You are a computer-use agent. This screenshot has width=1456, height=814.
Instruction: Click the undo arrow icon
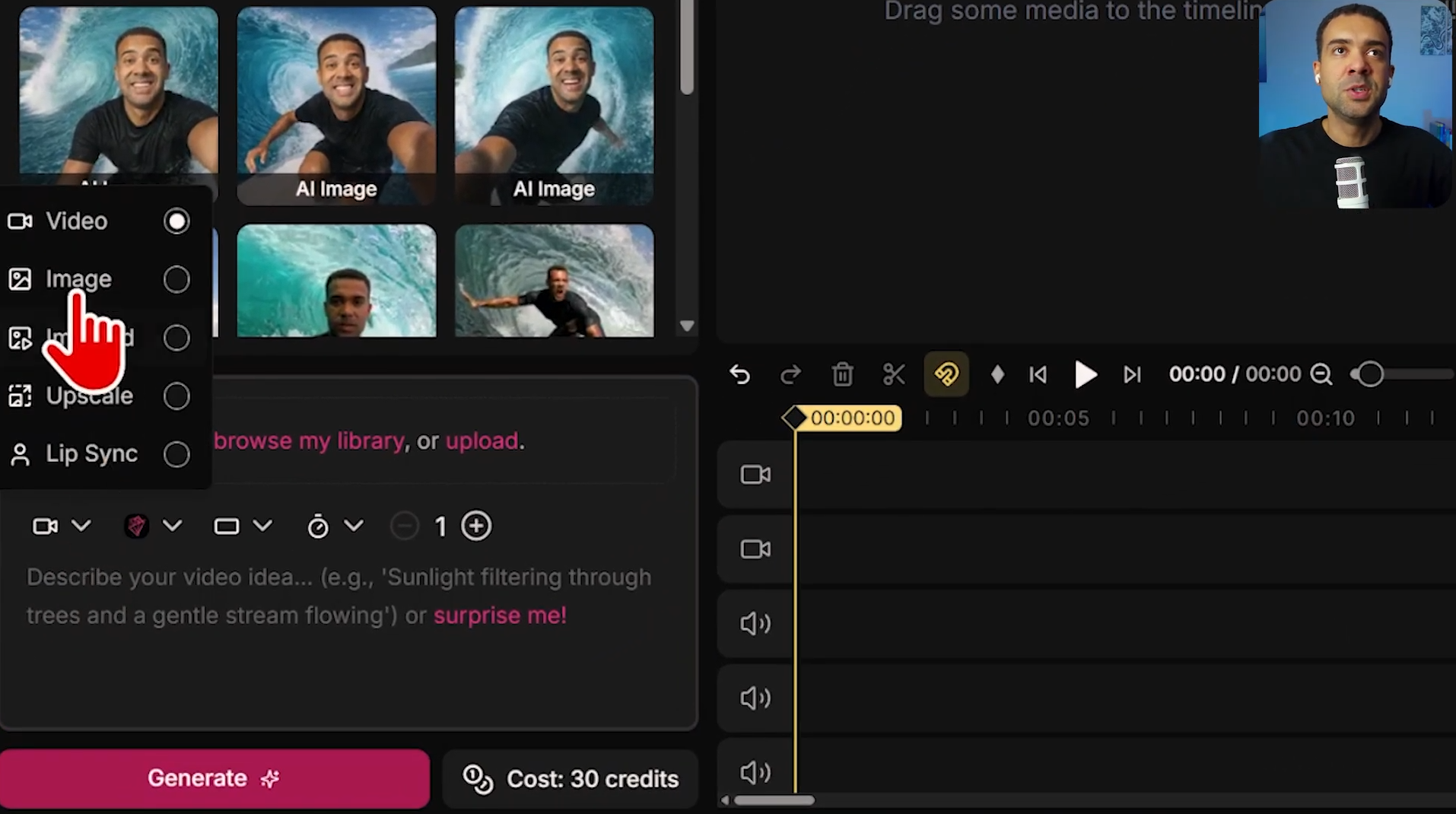click(x=739, y=374)
